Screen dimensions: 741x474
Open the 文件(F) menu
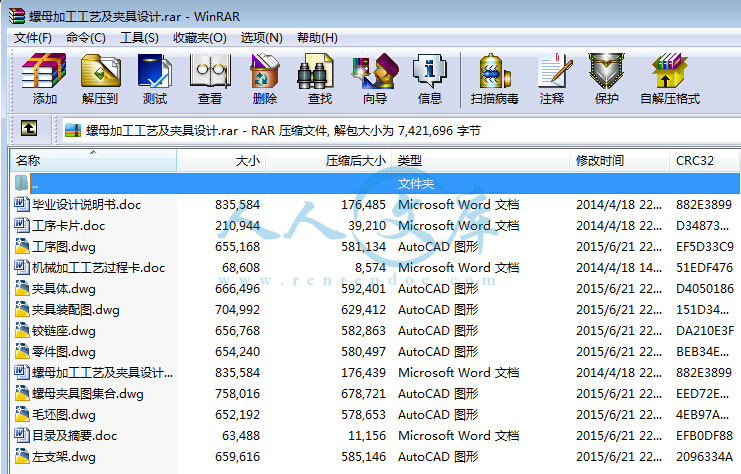click(x=33, y=38)
